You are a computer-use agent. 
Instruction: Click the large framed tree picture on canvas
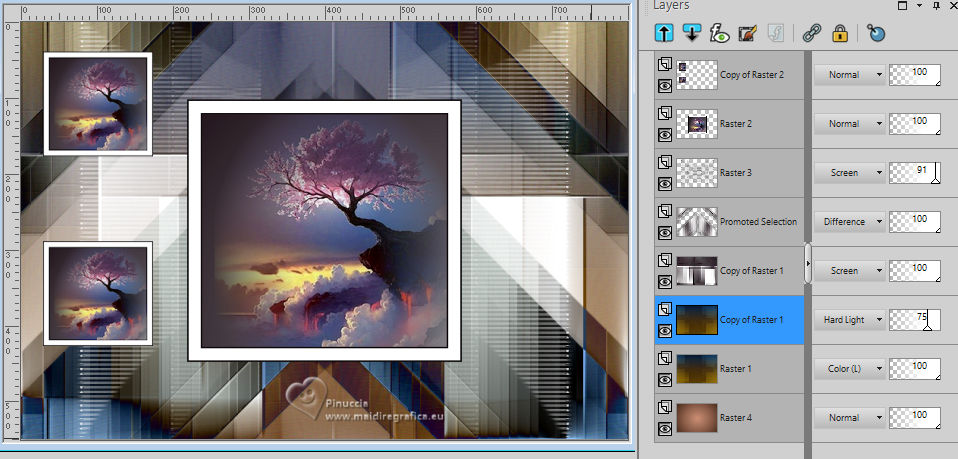[x=324, y=230]
